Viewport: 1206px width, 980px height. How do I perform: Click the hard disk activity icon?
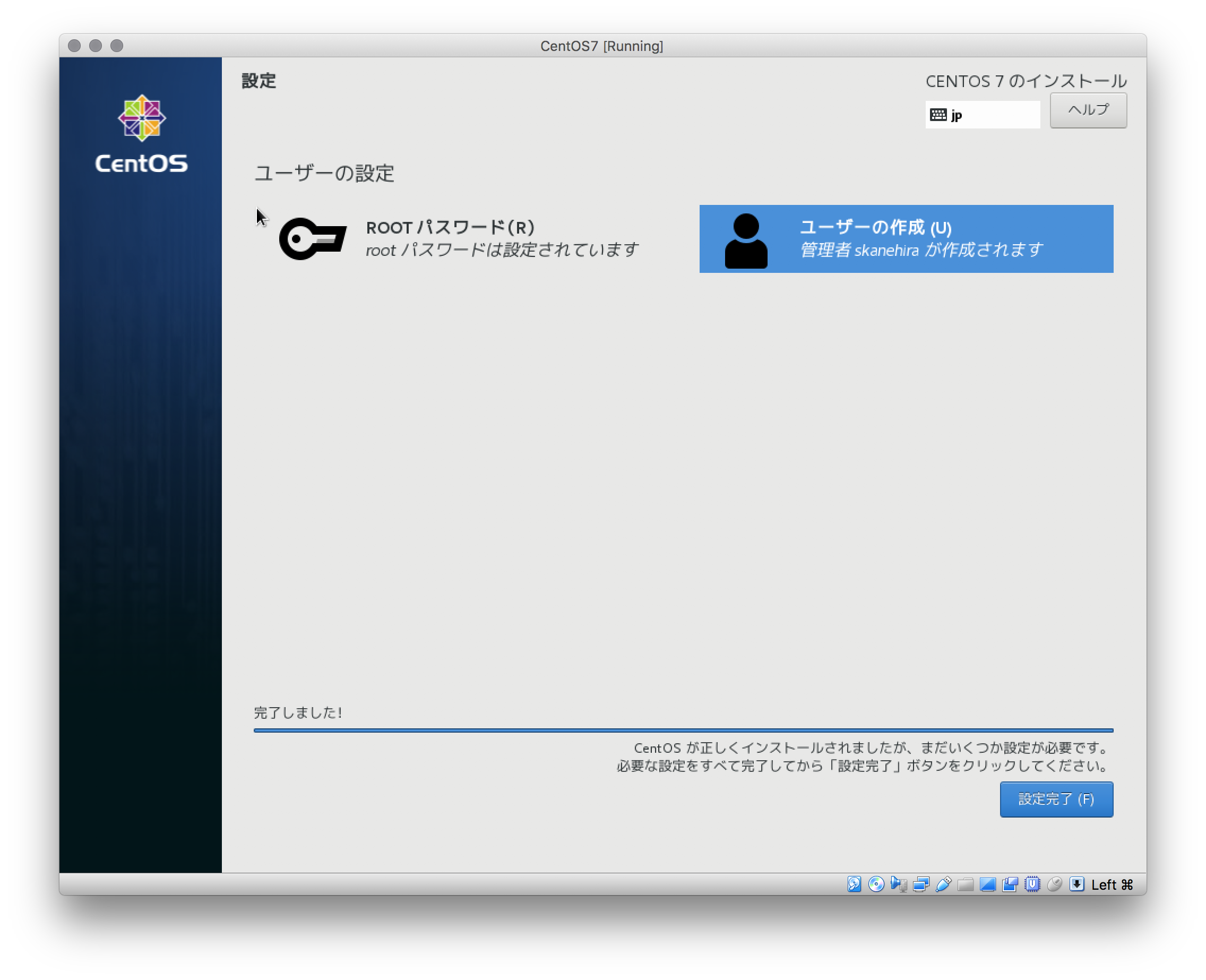click(x=855, y=884)
